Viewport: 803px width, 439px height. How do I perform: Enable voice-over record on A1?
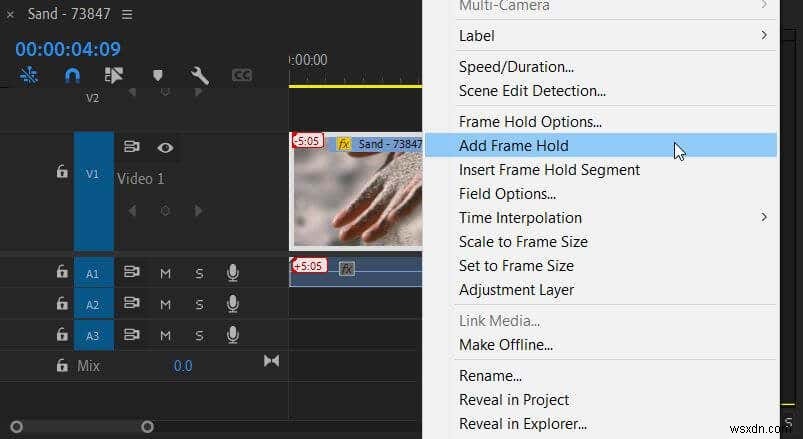(x=233, y=273)
